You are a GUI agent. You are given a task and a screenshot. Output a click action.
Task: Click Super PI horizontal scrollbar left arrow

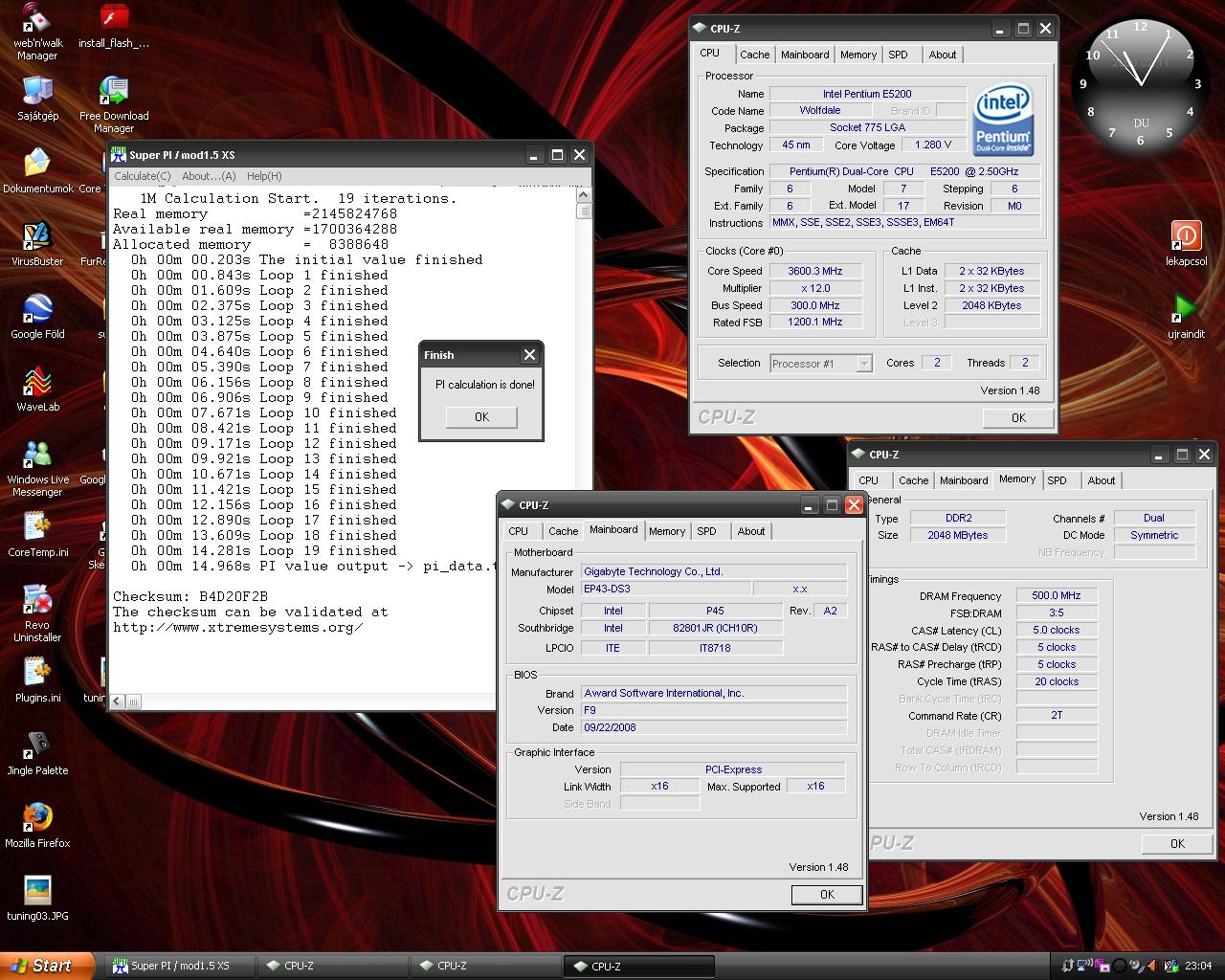point(117,702)
